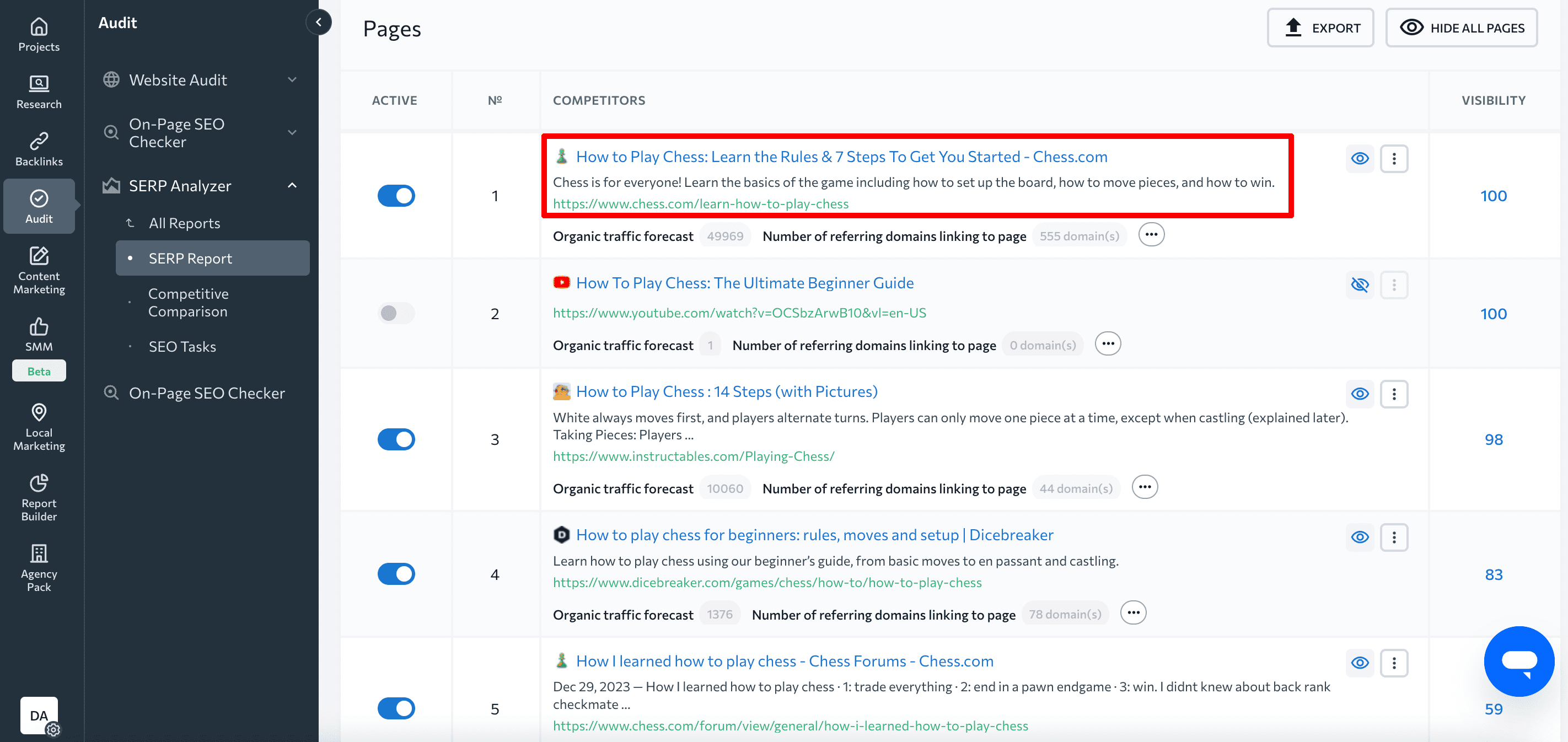
Task: Collapse SERP Analyzer chevron
Action: click(x=292, y=186)
